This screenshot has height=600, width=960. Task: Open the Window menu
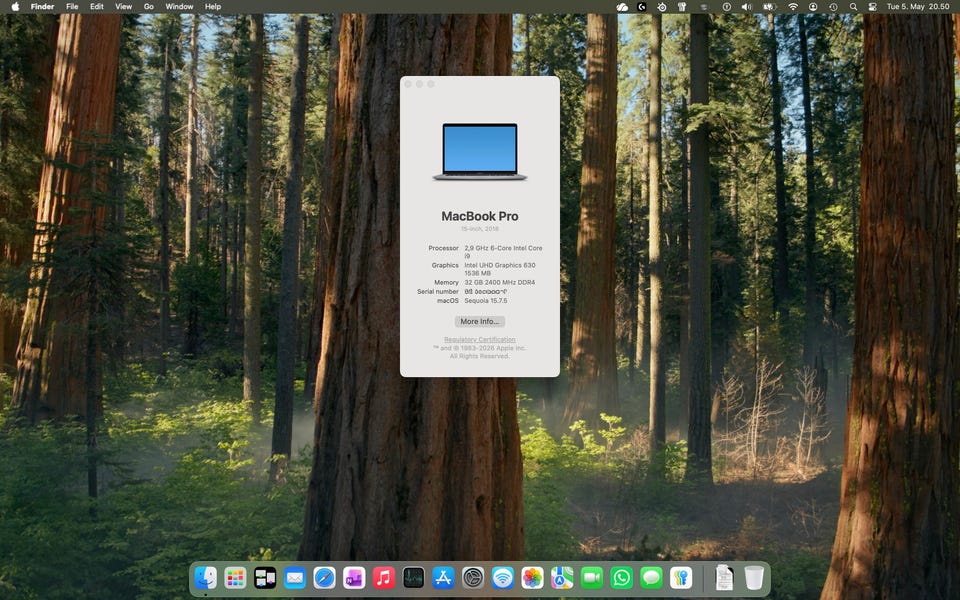[179, 7]
